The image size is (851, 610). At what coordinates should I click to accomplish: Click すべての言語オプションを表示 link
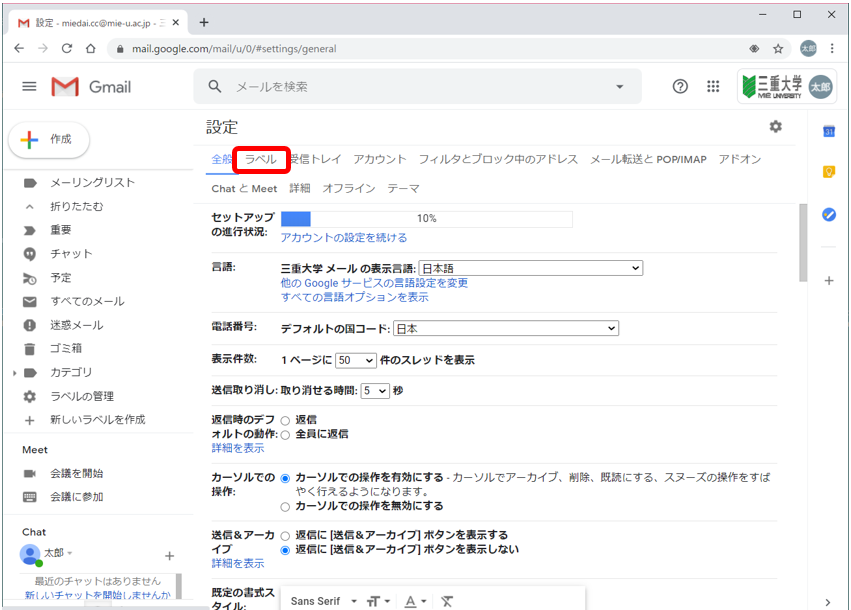click(x=354, y=297)
